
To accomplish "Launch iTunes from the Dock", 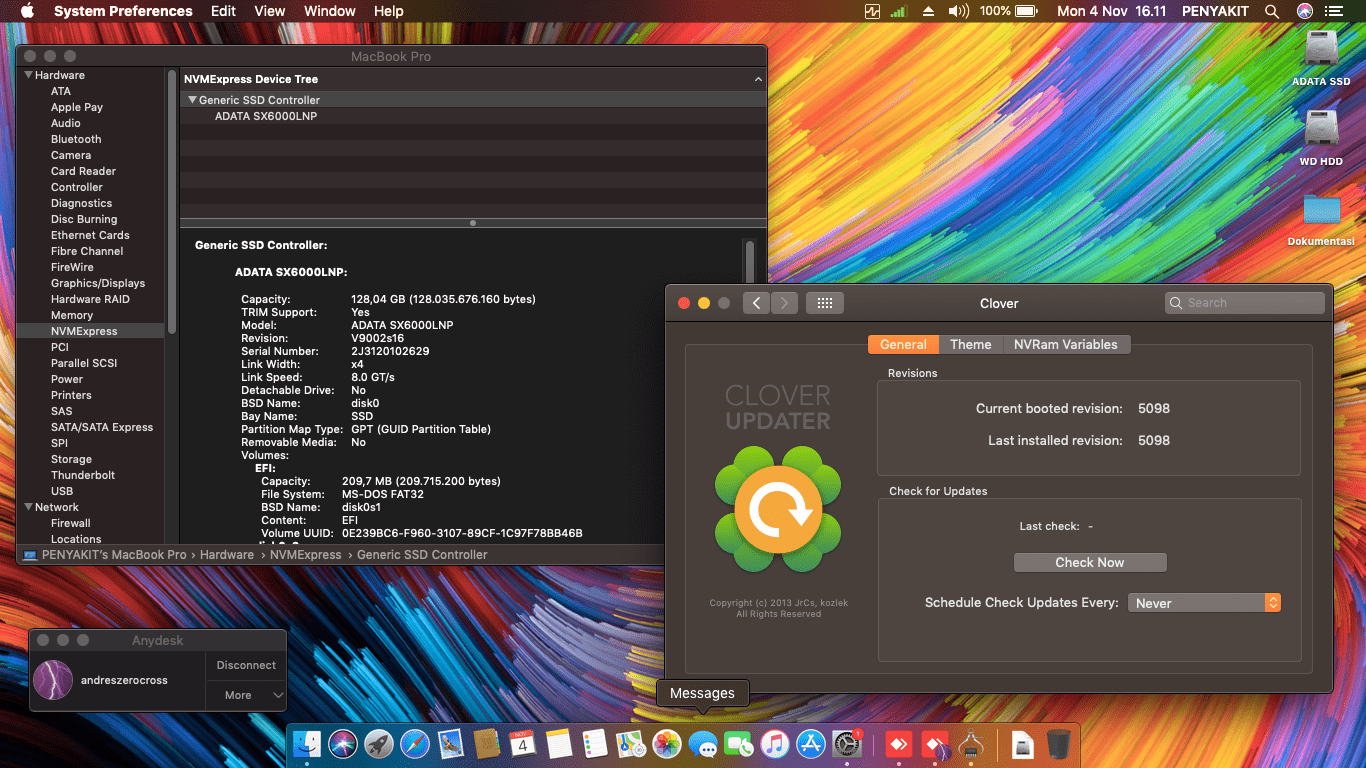I will point(775,745).
